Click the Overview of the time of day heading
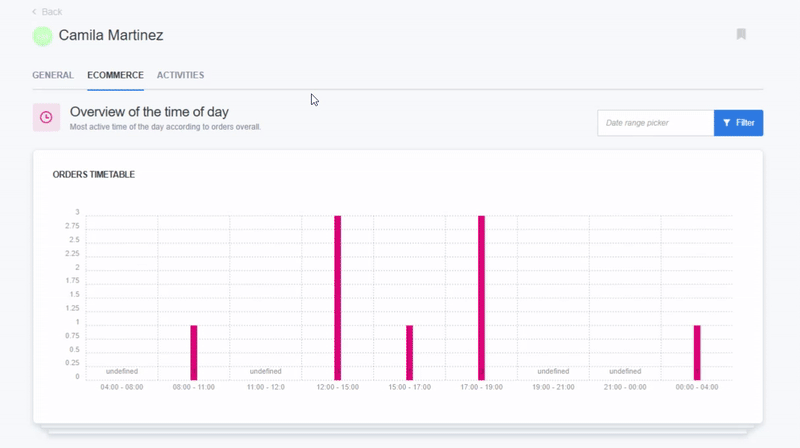Viewport: 800px width, 448px height. pos(149,112)
